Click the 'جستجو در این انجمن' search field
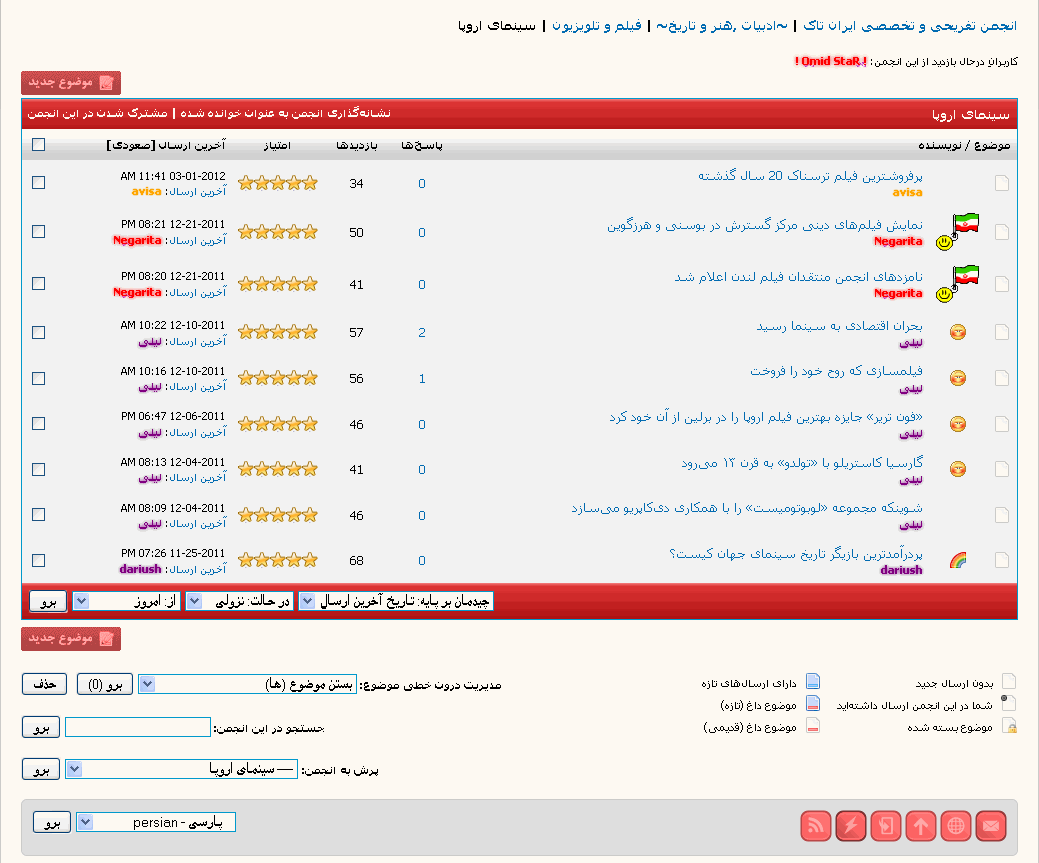 [x=138, y=727]
